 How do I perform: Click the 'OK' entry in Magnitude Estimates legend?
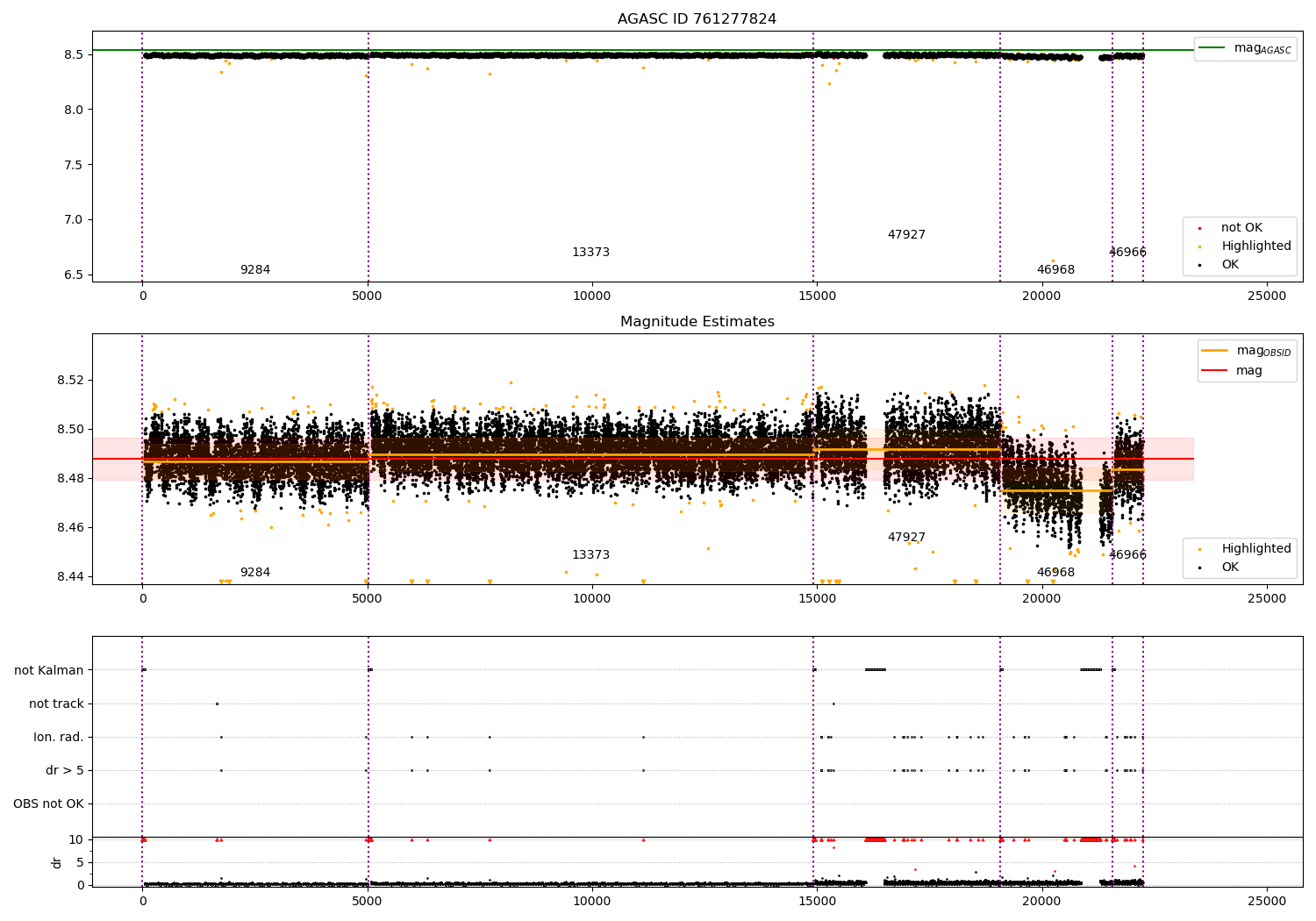click(x=1230, y=568)
